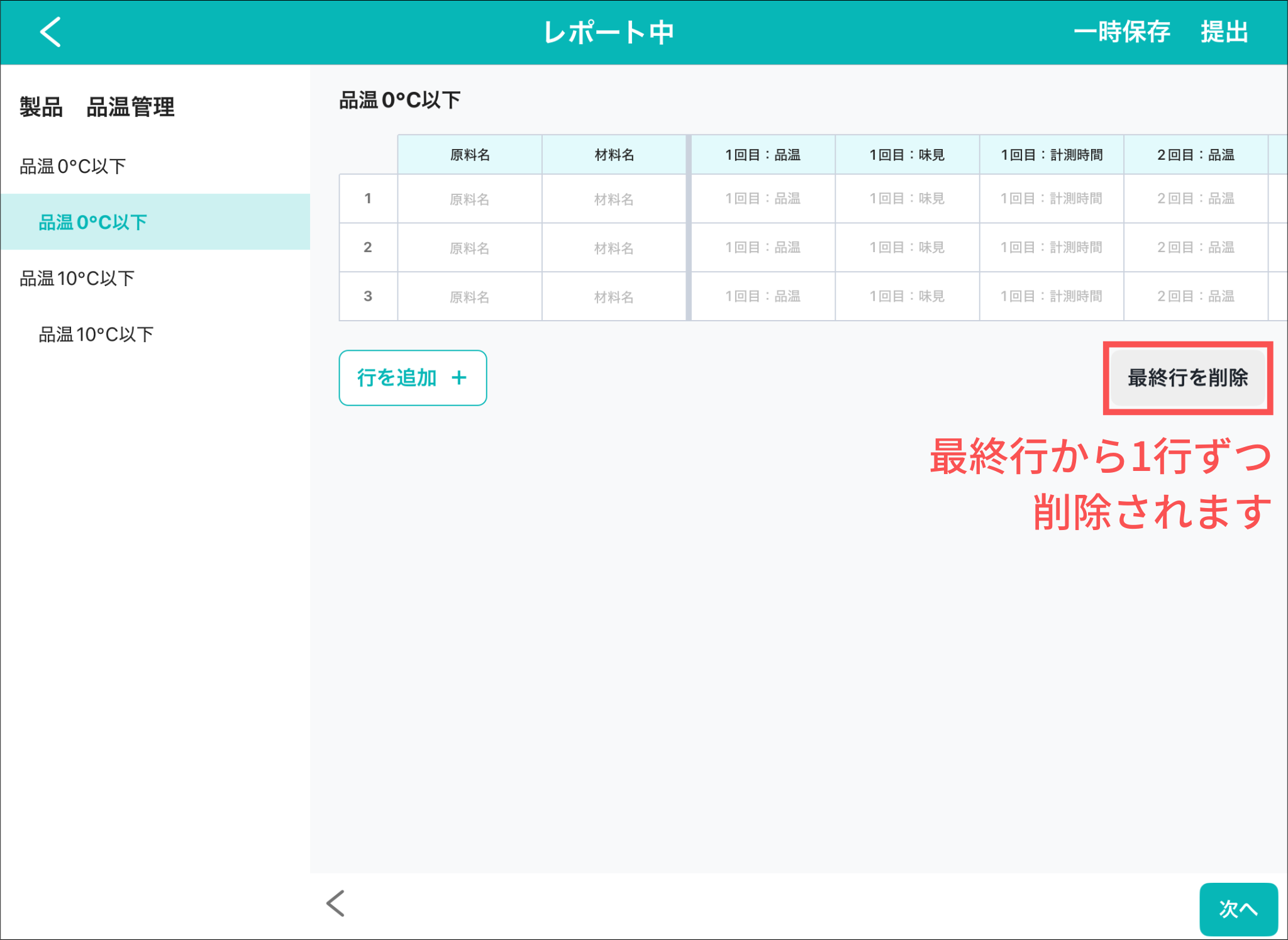Open indented 品温10°C以下 sub-item
This screenshot has width=1288, height=940.
click(96, 334)
